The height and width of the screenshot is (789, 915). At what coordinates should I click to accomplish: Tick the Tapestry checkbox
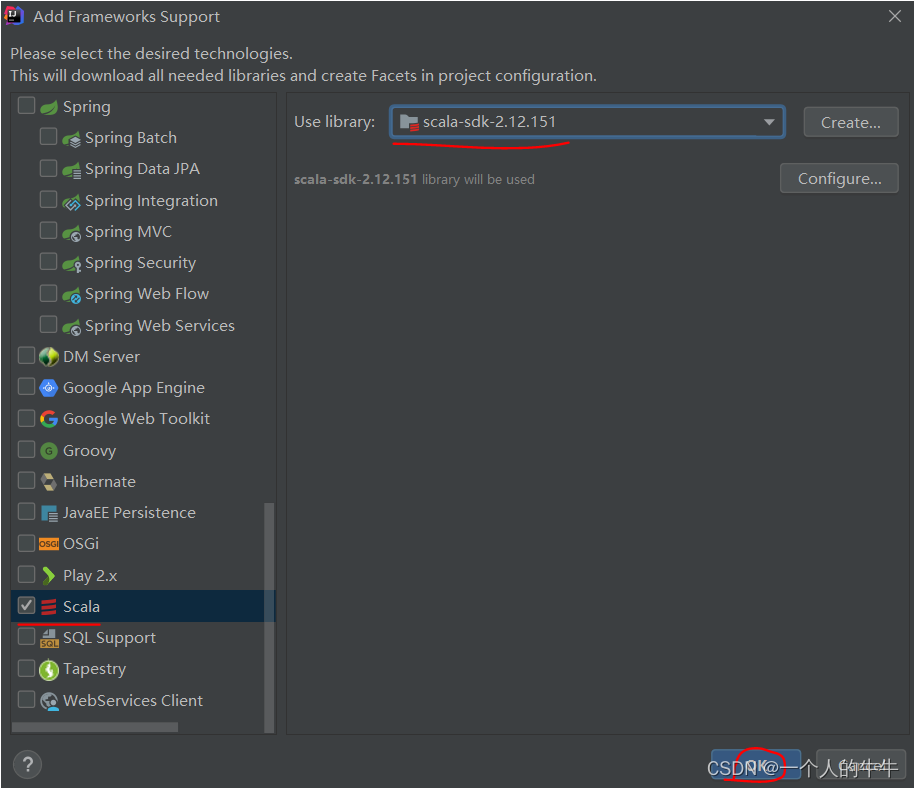(x=26, y=668)
